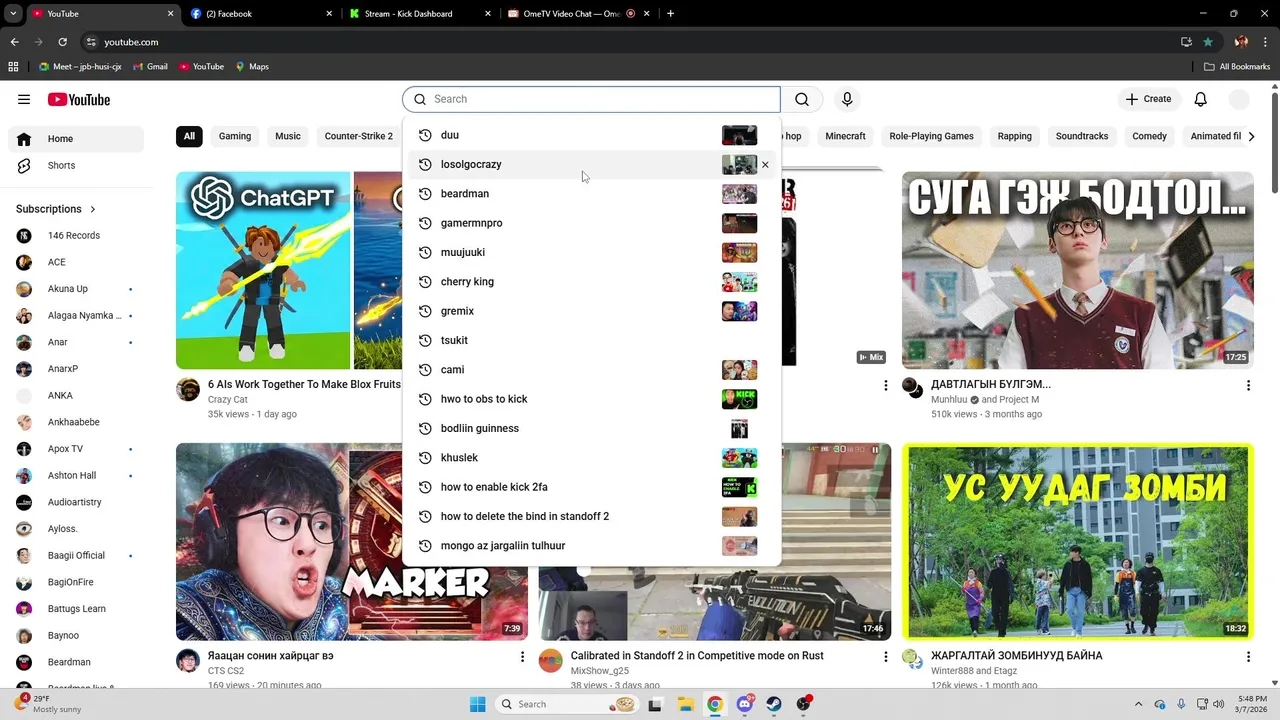Open tab search dropdown arrow
Screen dimensions: 1280x720
tap(14, 14)
